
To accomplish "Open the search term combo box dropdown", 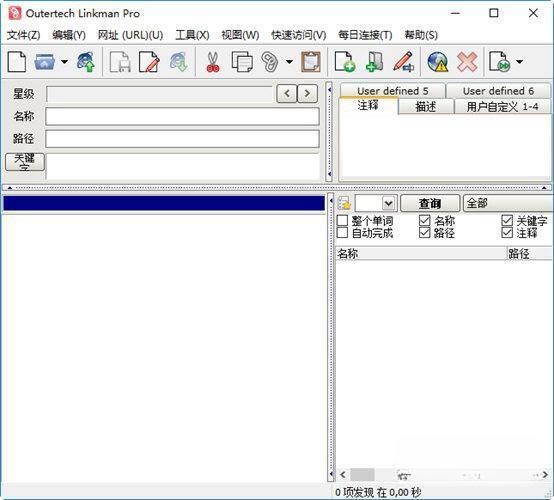I will coord(388,204).
